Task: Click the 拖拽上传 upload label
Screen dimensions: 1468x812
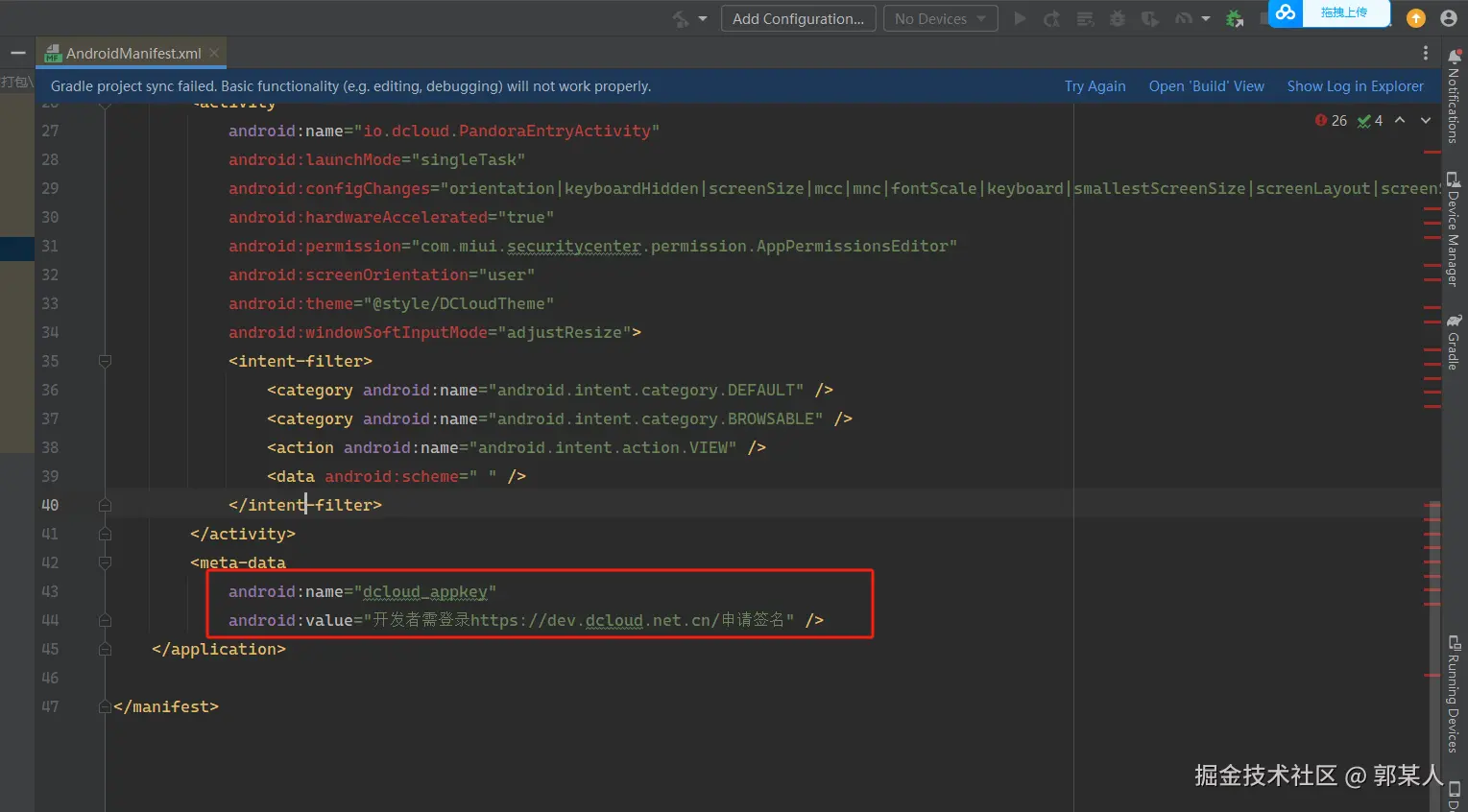Action: click(1343, 12)
